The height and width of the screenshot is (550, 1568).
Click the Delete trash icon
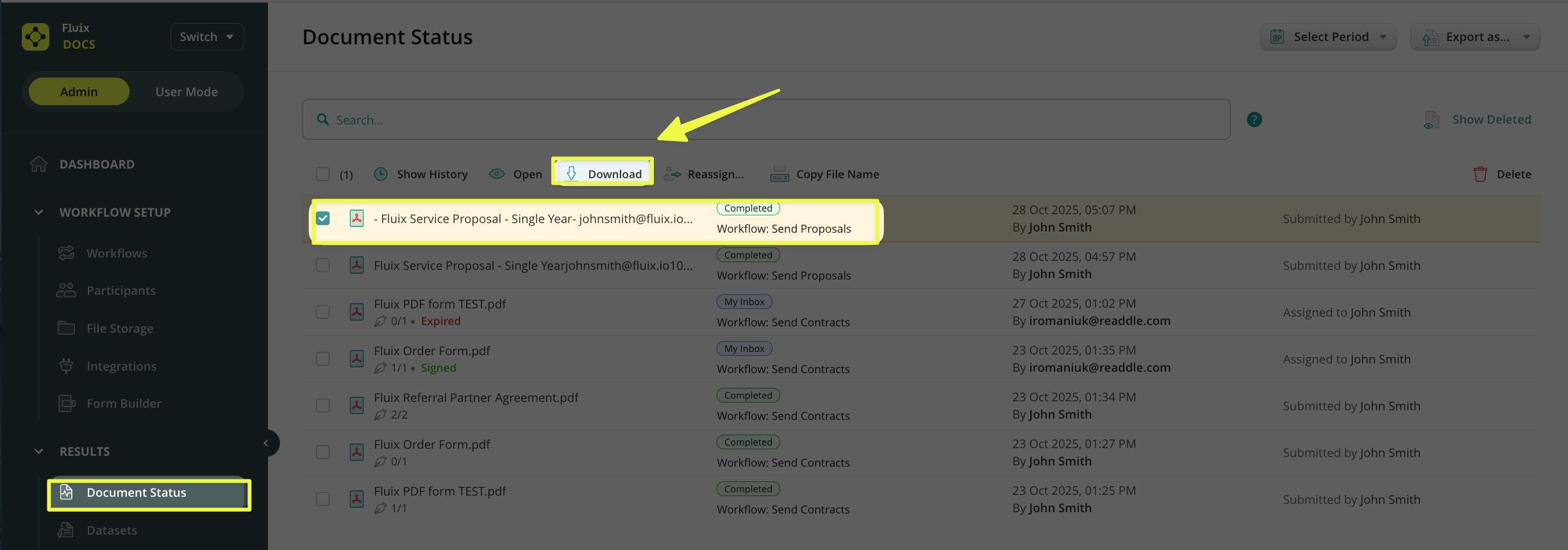pos(1480,174)
